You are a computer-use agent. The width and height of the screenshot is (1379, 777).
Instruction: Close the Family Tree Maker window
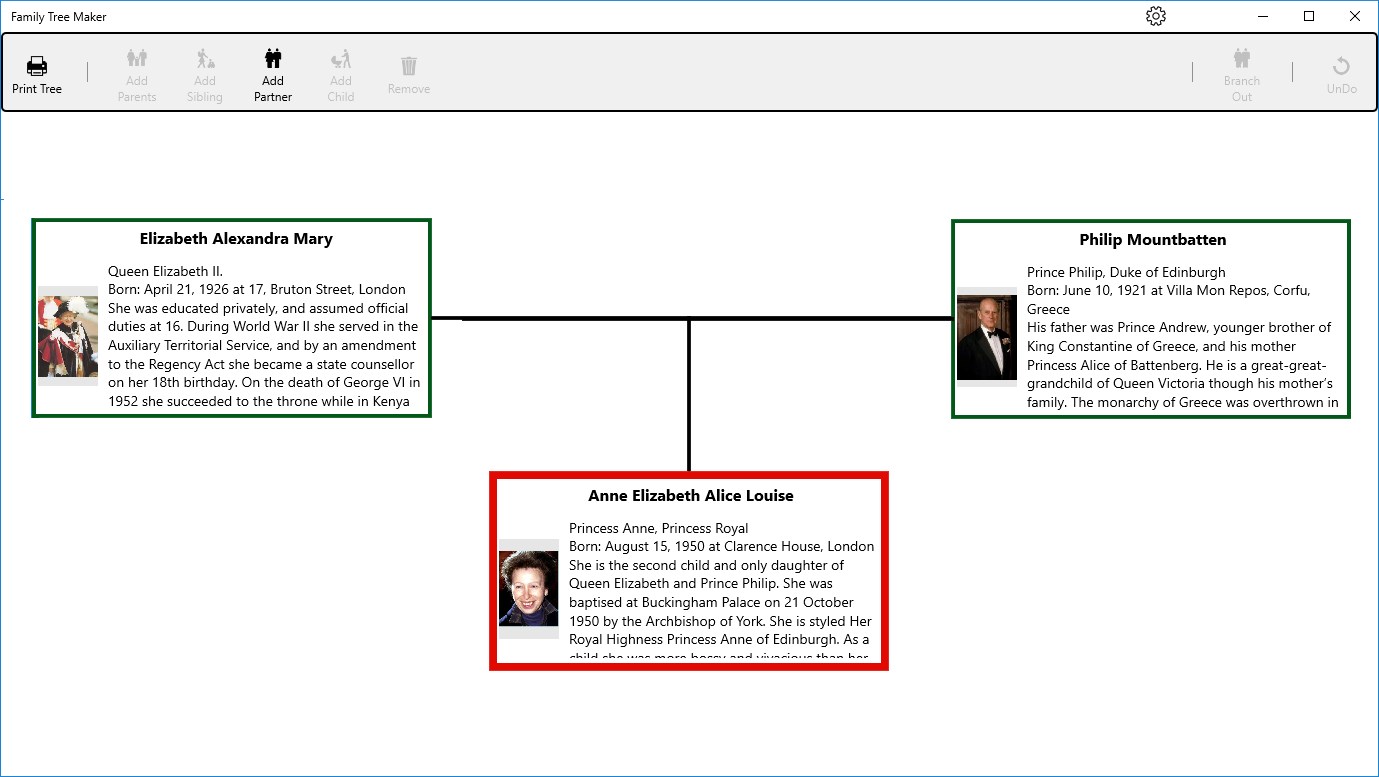1355,16
